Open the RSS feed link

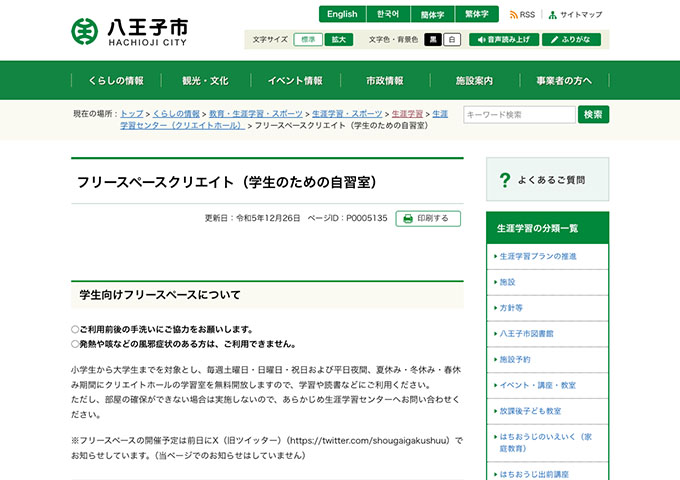[522, 15]
